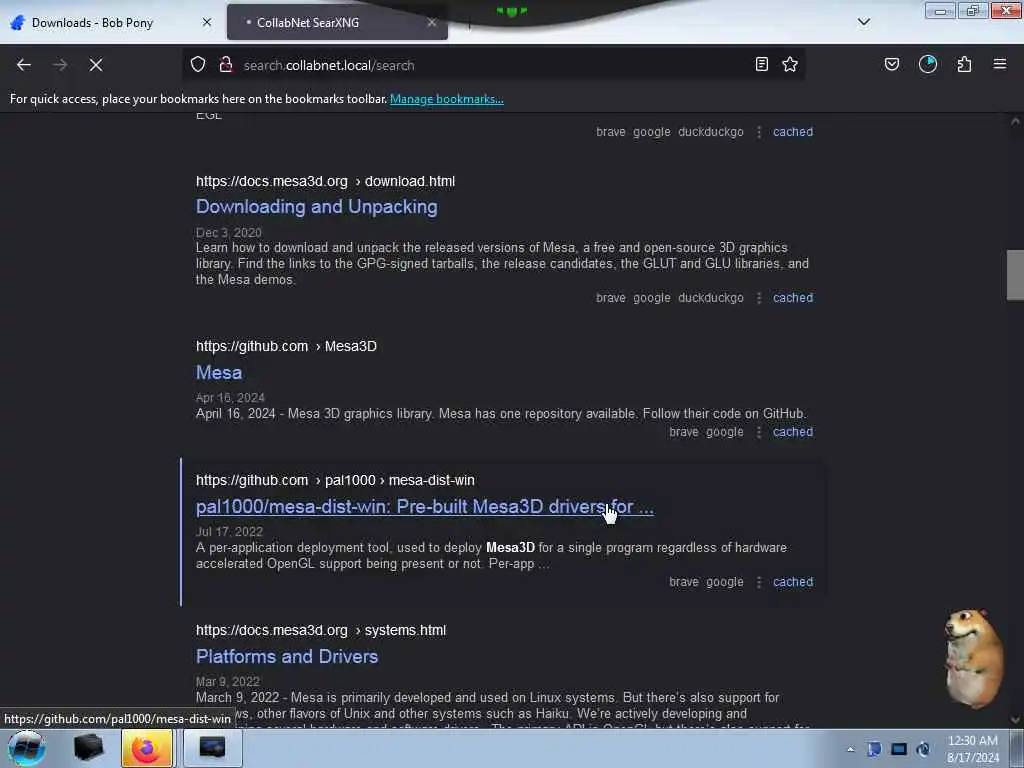Open the Downloading and Unpacking result
Screen dimensions: 1024x768
click(317, 206)
